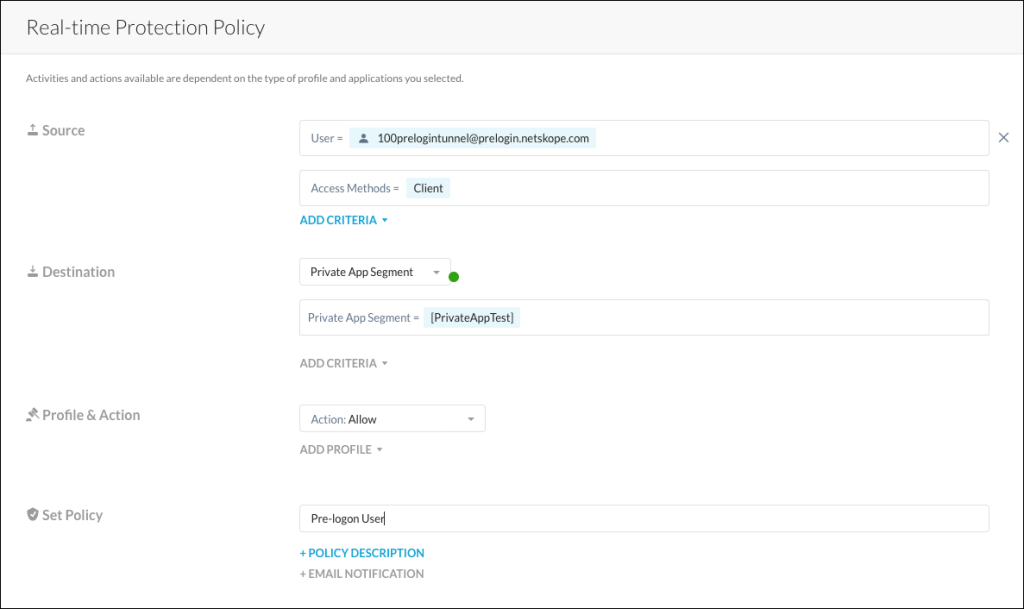Click the 'Source' section label
Image resolution: width=1024 pixels, height=609 pixels.
coord(63,130)
